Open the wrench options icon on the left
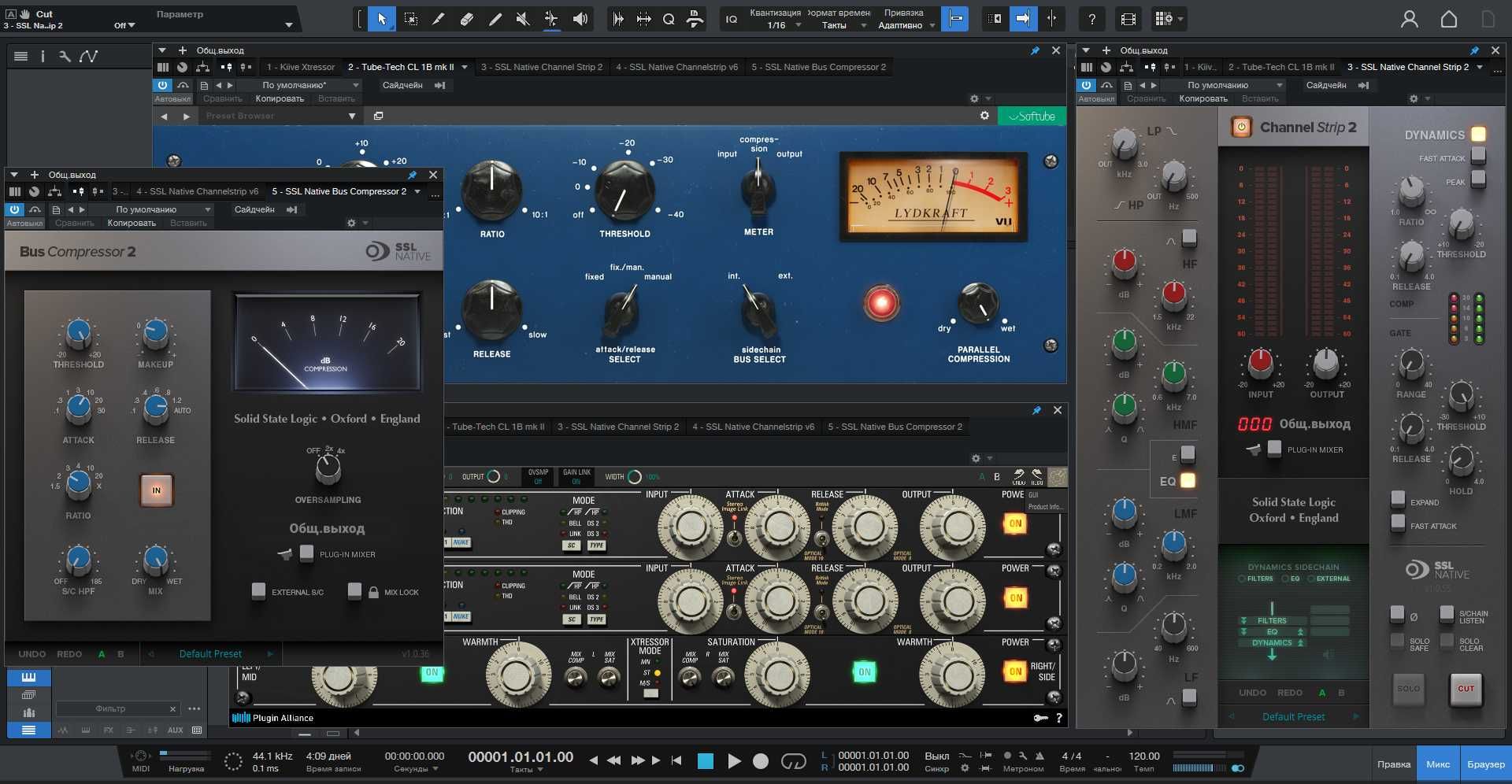The width and height of the screenshot is (1512, 784). 65,56
